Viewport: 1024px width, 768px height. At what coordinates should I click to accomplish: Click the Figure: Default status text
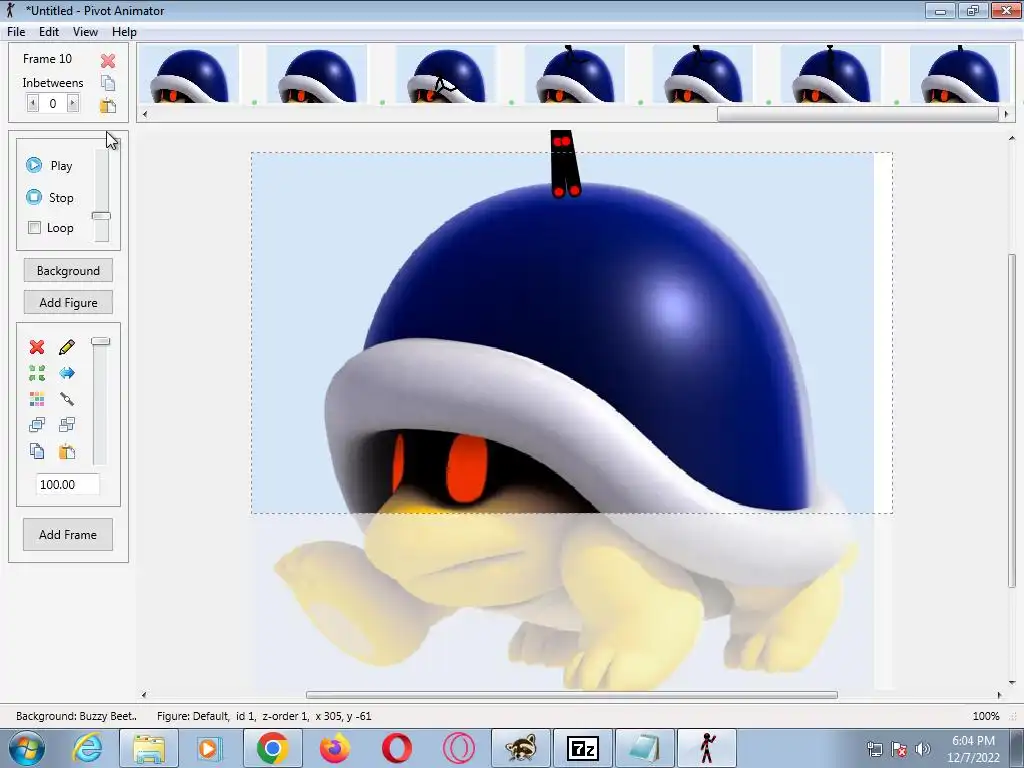pyautogui.click(x=264, y=716)
